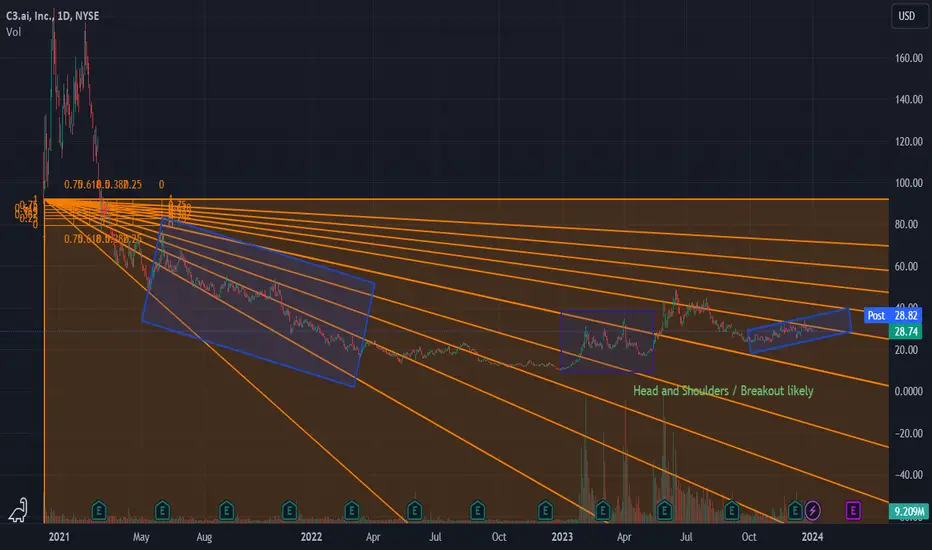Open earnings marker just before Oct 2022 label
This screenshot has width=932, height=550.
477,510
